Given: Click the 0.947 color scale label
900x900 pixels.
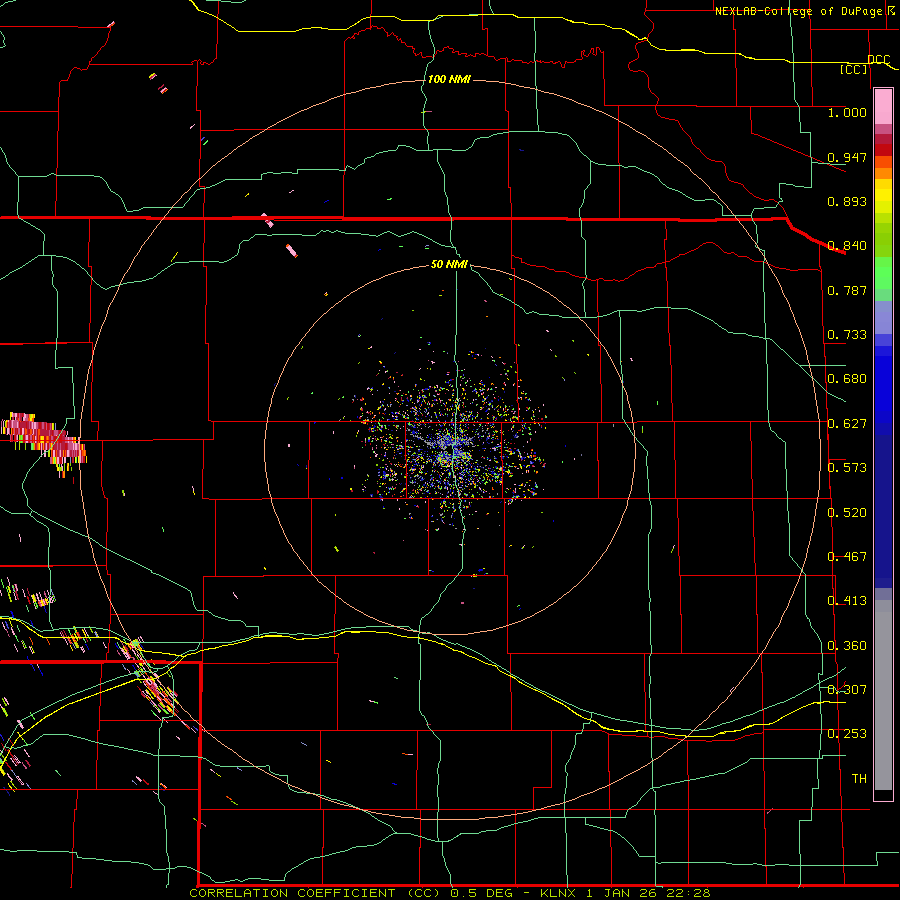Looking at the screenshot, I should pos(847,157).
